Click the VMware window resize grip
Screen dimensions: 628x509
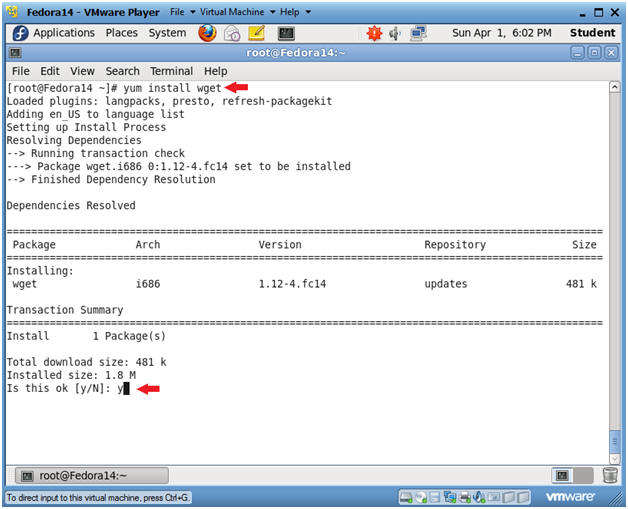616,499
